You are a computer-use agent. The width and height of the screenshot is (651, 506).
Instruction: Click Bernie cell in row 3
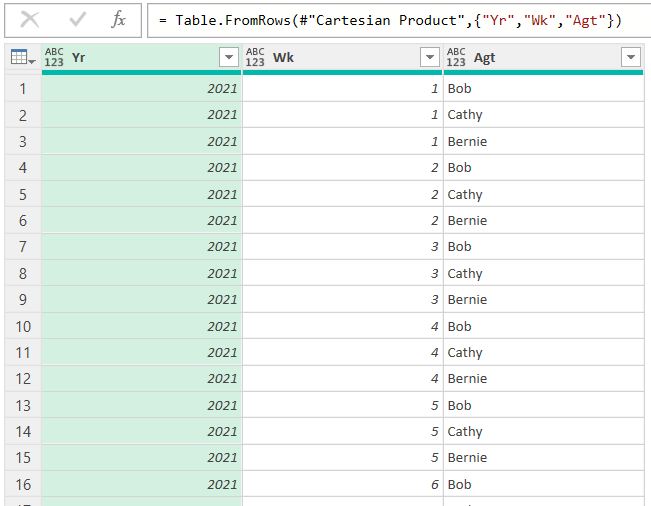click(543, 142)
